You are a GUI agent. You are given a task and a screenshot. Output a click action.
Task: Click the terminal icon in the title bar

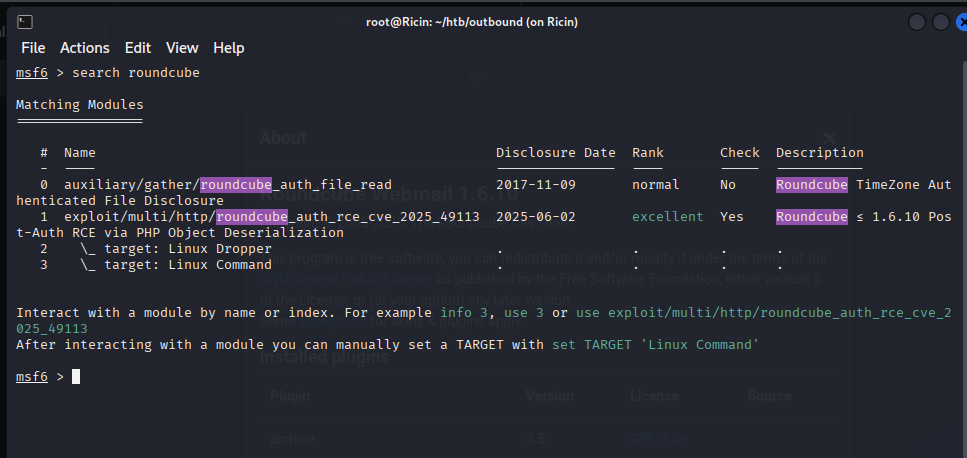pos(25,22)
